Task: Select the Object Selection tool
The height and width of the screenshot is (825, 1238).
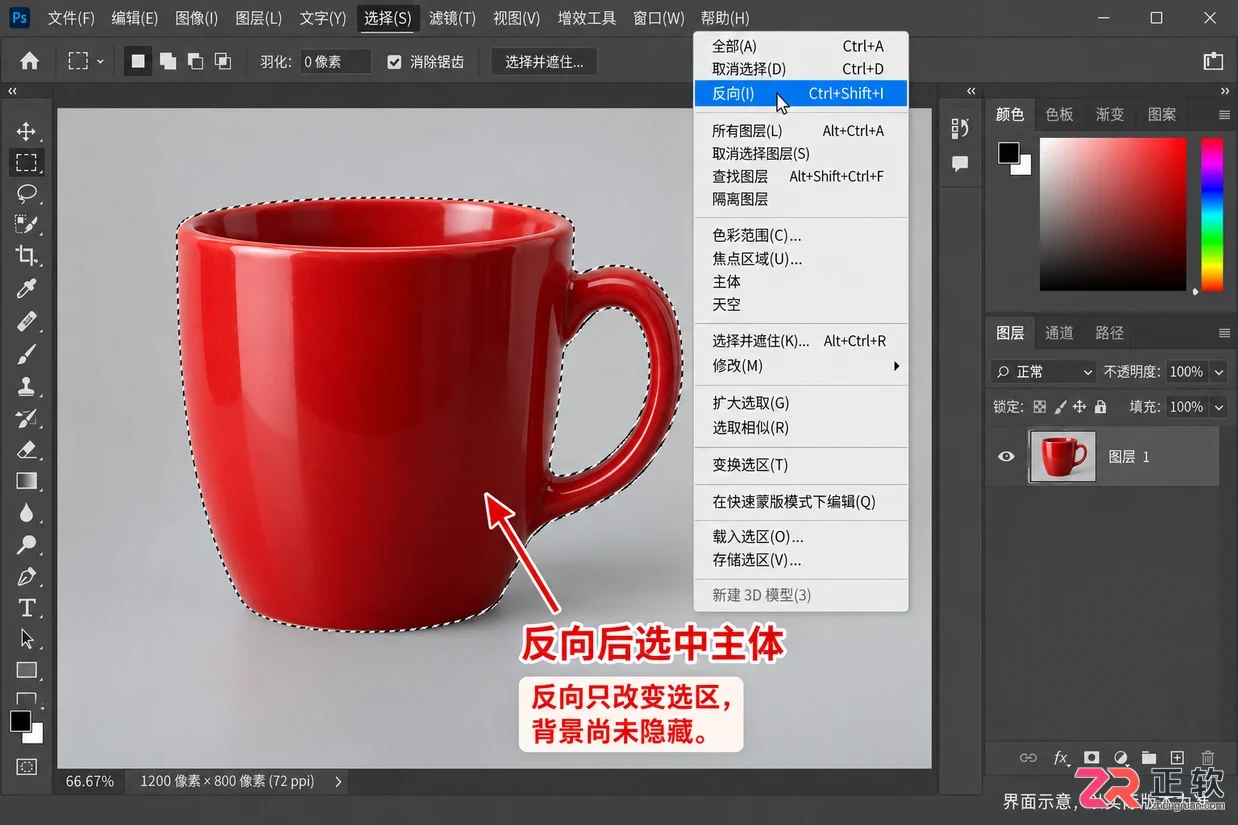Action: tap(27, 224)
